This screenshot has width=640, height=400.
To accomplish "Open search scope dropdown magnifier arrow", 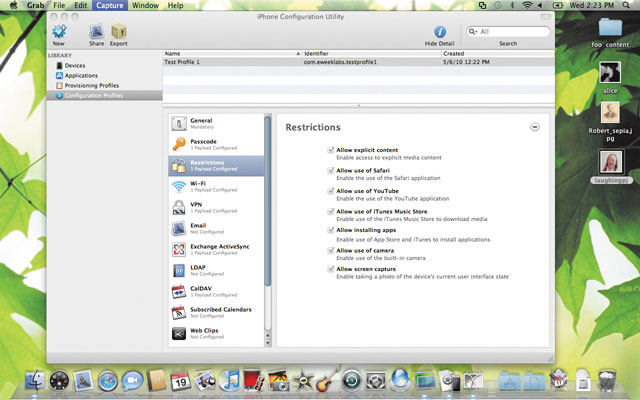I will pyautogui.click(x=473, y=31).
